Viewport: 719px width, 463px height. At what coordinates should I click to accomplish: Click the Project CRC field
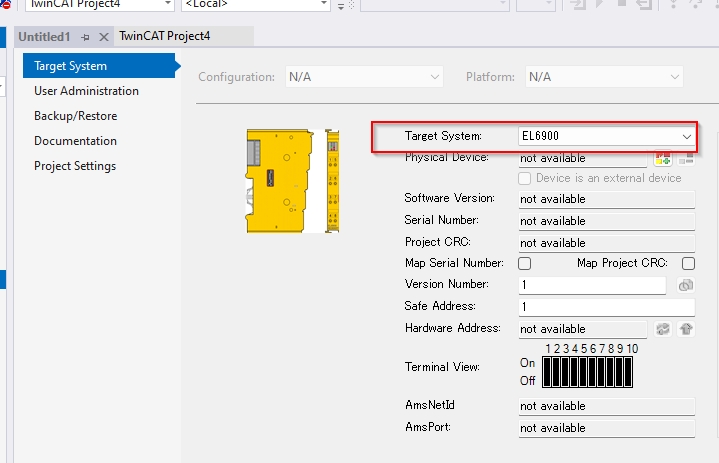[x=607, y=243]
